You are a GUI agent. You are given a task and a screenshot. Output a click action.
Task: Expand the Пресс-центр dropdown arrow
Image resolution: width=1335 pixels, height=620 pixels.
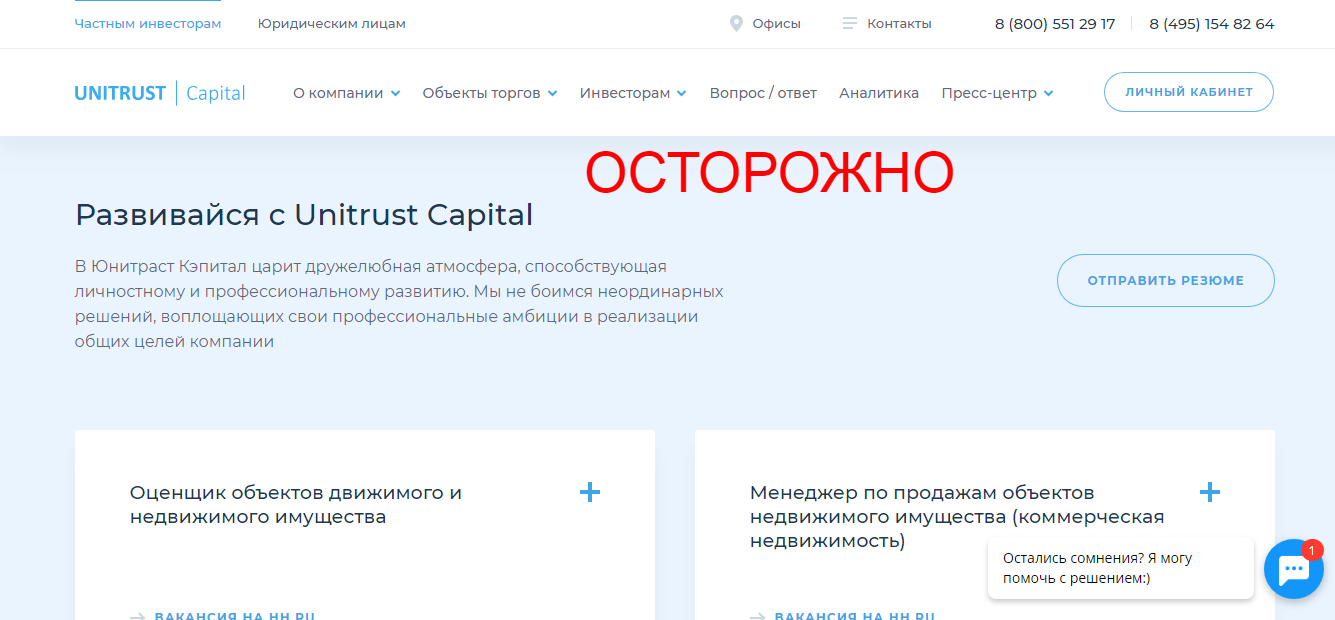(1049, 93)
